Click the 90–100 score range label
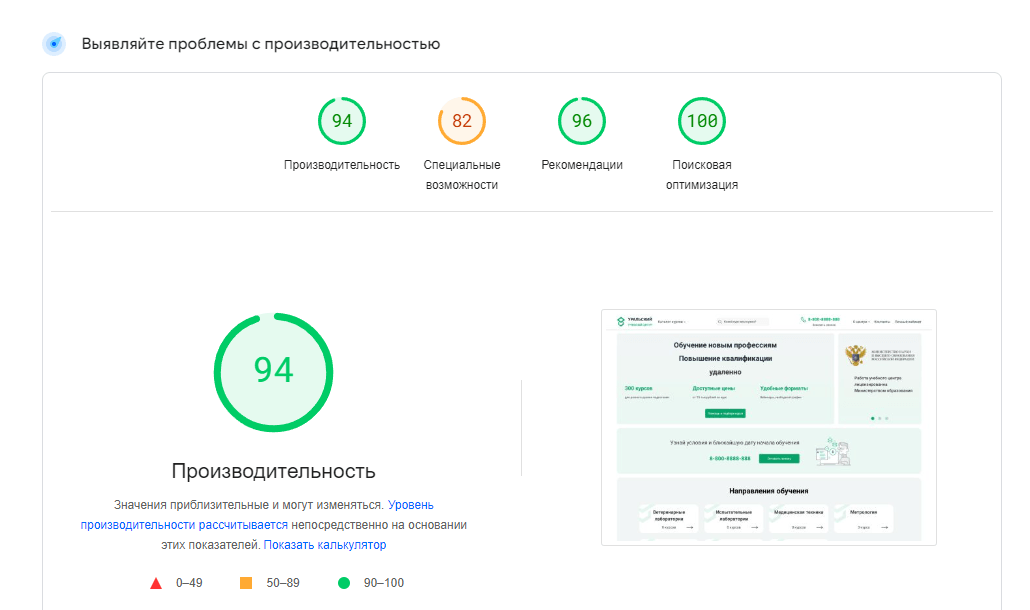1030x610 pixels. tap(382, 583)
